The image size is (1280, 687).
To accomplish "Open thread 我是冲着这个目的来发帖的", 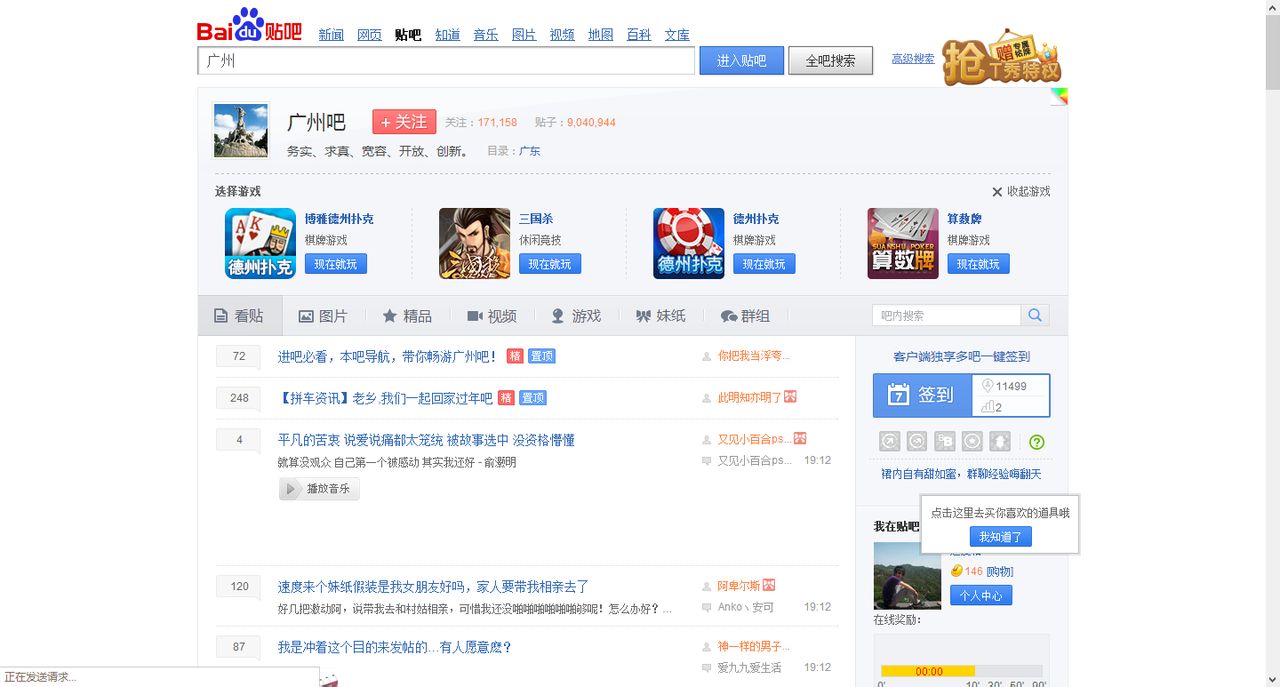I will point(395,647).
